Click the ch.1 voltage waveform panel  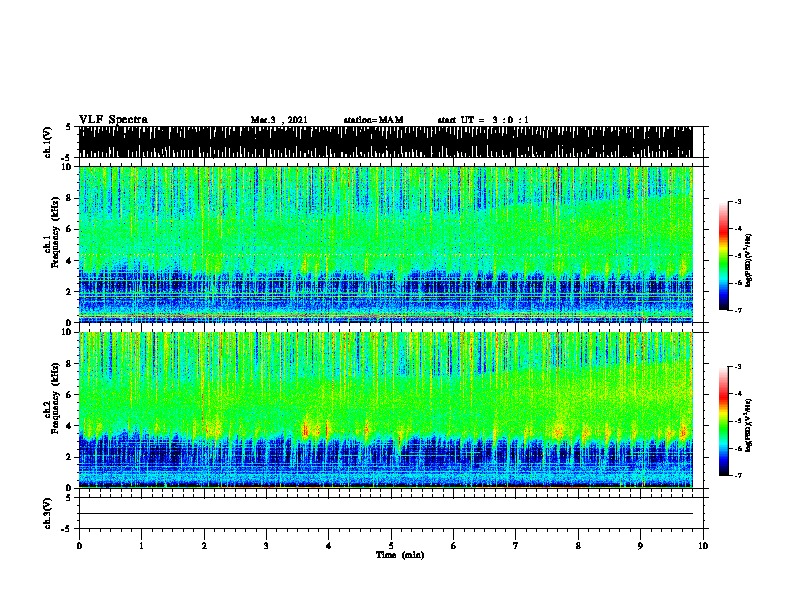[385, 142]
